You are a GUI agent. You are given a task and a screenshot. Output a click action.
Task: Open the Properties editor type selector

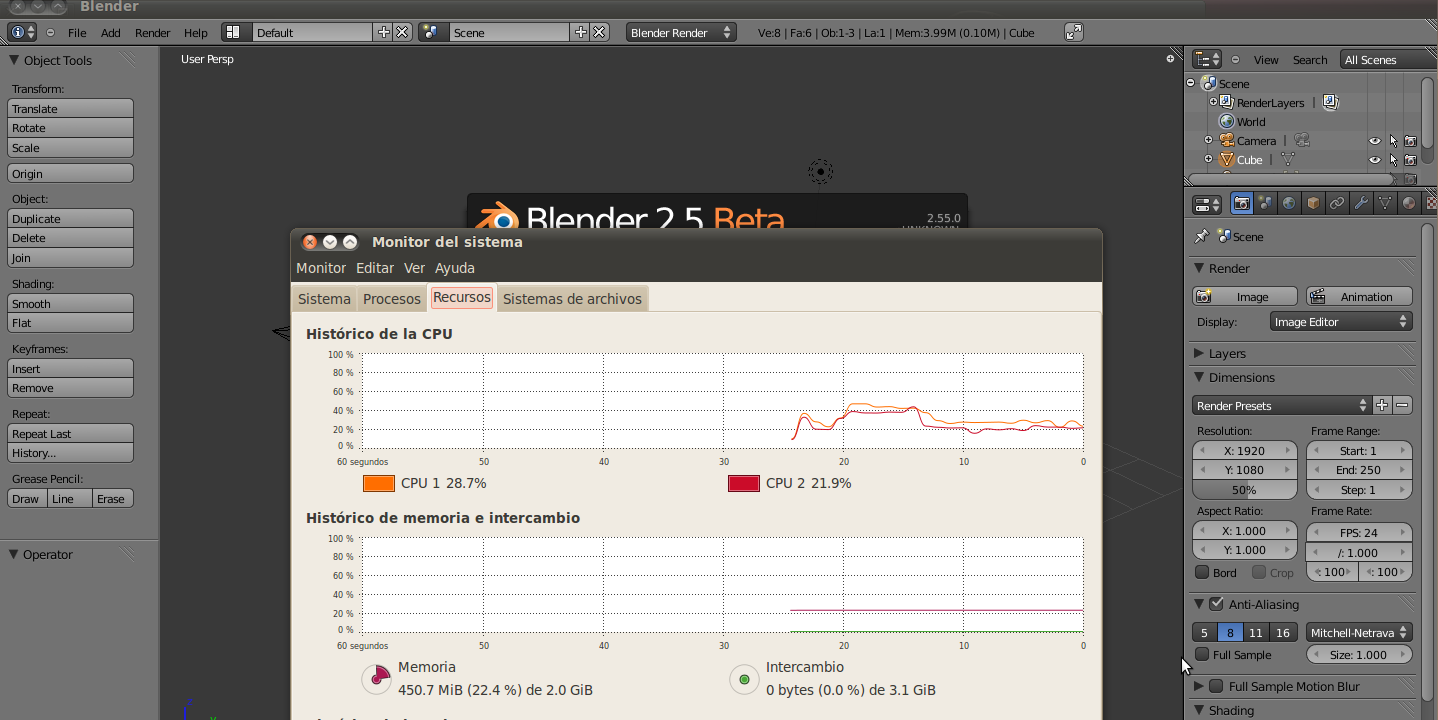[1207, 204]
